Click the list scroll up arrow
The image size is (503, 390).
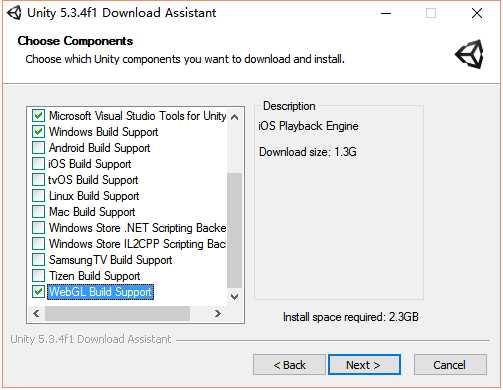234,117
